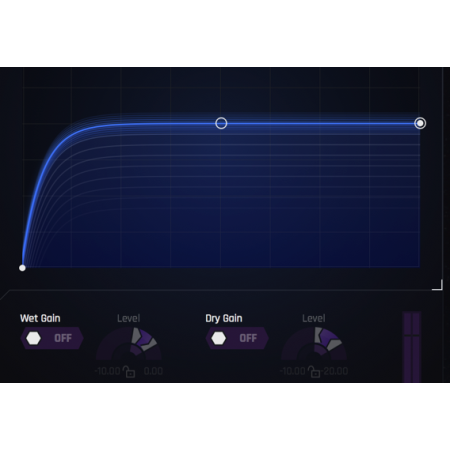Toggle the Wet Gain switch on
Screen dimensions: 450x450
click(52, 338)
